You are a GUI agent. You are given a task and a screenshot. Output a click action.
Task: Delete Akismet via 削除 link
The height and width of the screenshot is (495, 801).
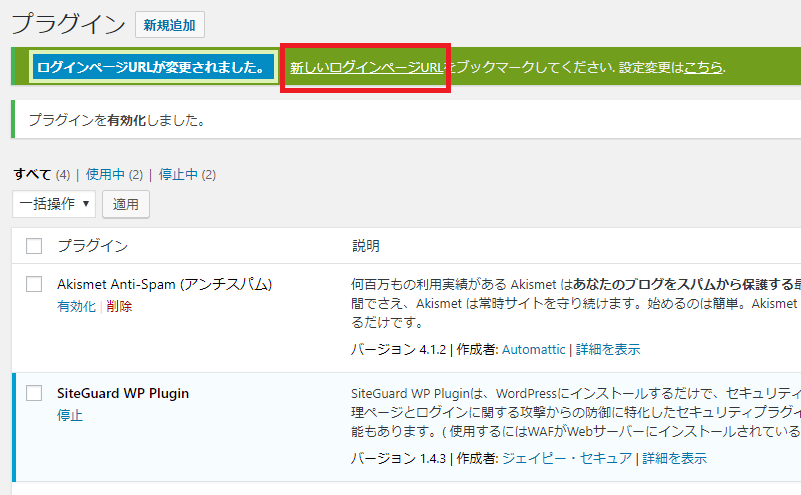tap(120, 307)
